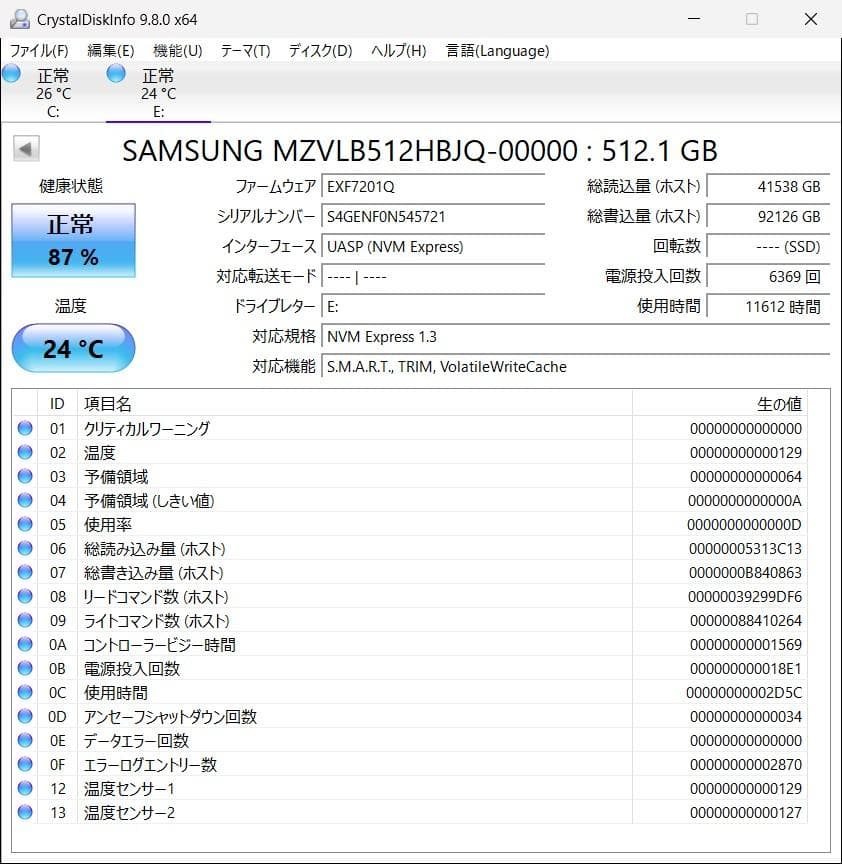Click status orb of row 01 クリティカルワーニング
The image size is (842, 864).
(25, 428)
